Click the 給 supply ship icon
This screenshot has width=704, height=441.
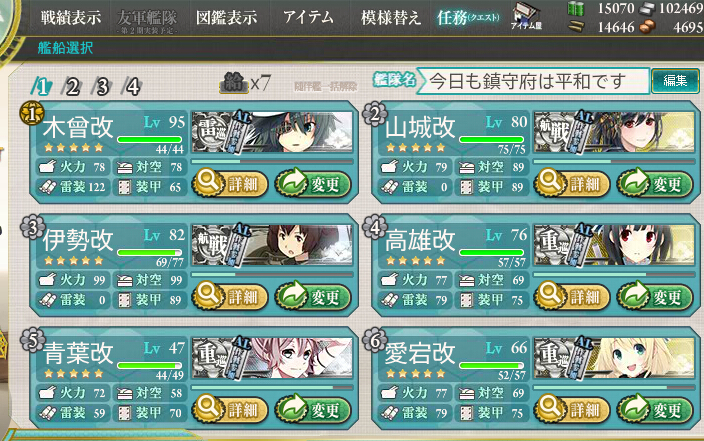tap(233, 83)
